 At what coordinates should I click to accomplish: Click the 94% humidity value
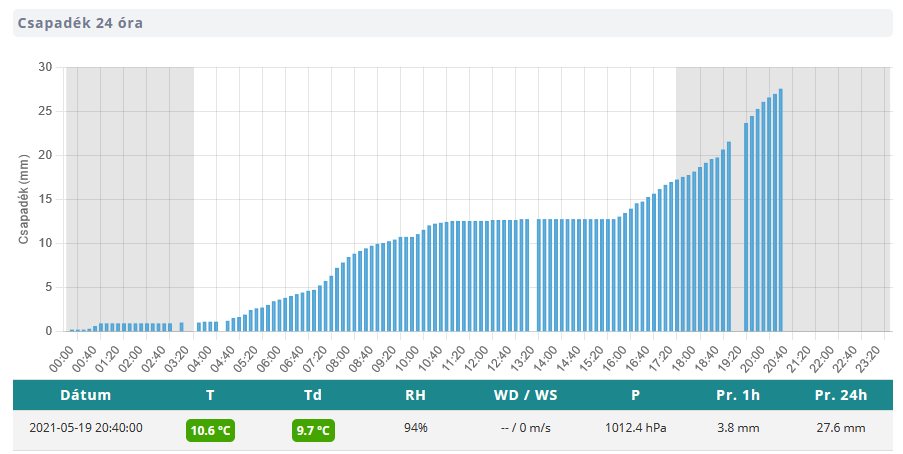click(x=415, y=428)
